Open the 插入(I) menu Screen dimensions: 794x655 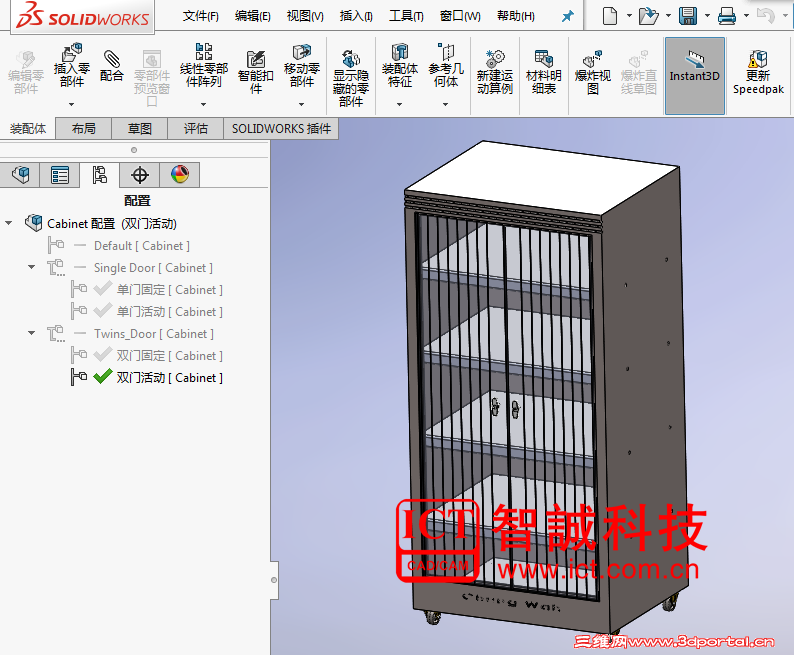tap(356, 16)
